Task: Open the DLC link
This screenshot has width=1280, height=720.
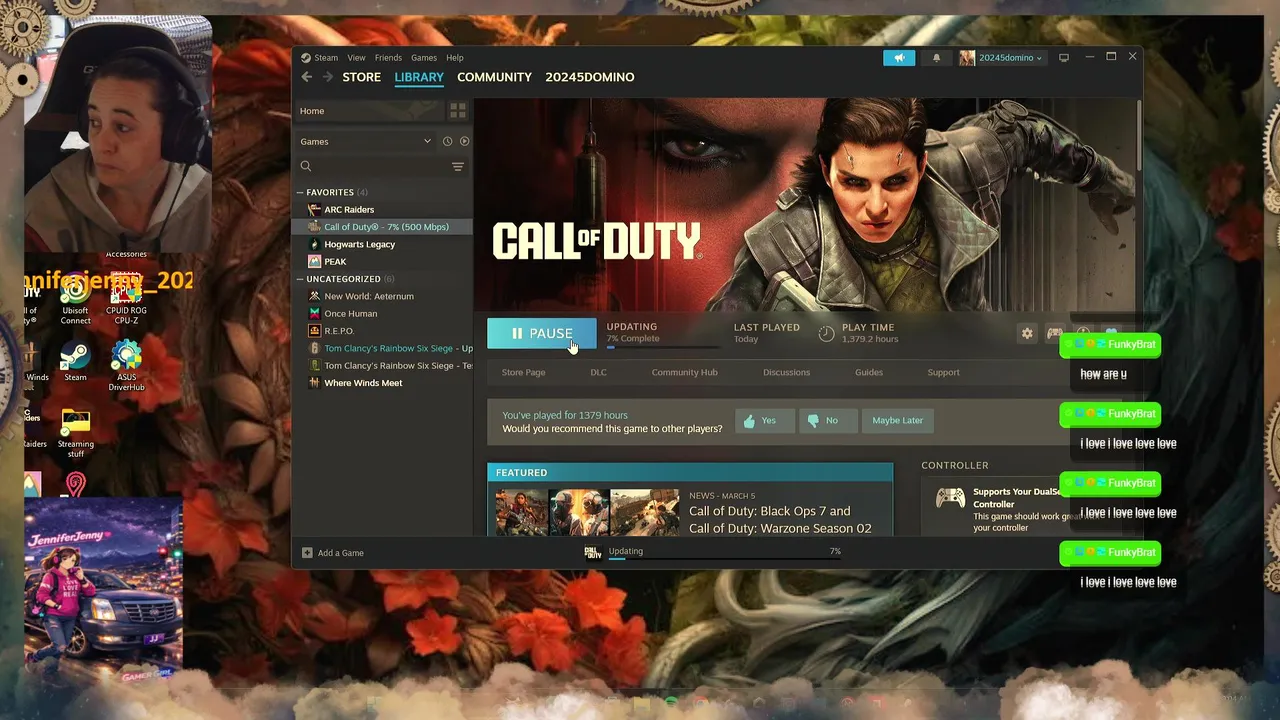Action: [598, 372]
